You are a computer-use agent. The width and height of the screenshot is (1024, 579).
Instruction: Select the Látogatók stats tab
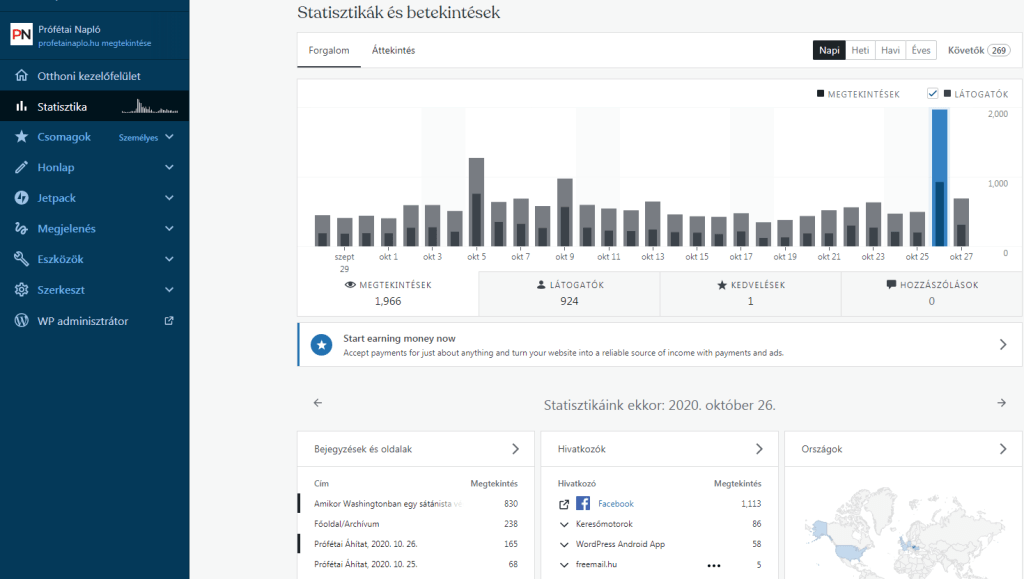coord(569,293)
